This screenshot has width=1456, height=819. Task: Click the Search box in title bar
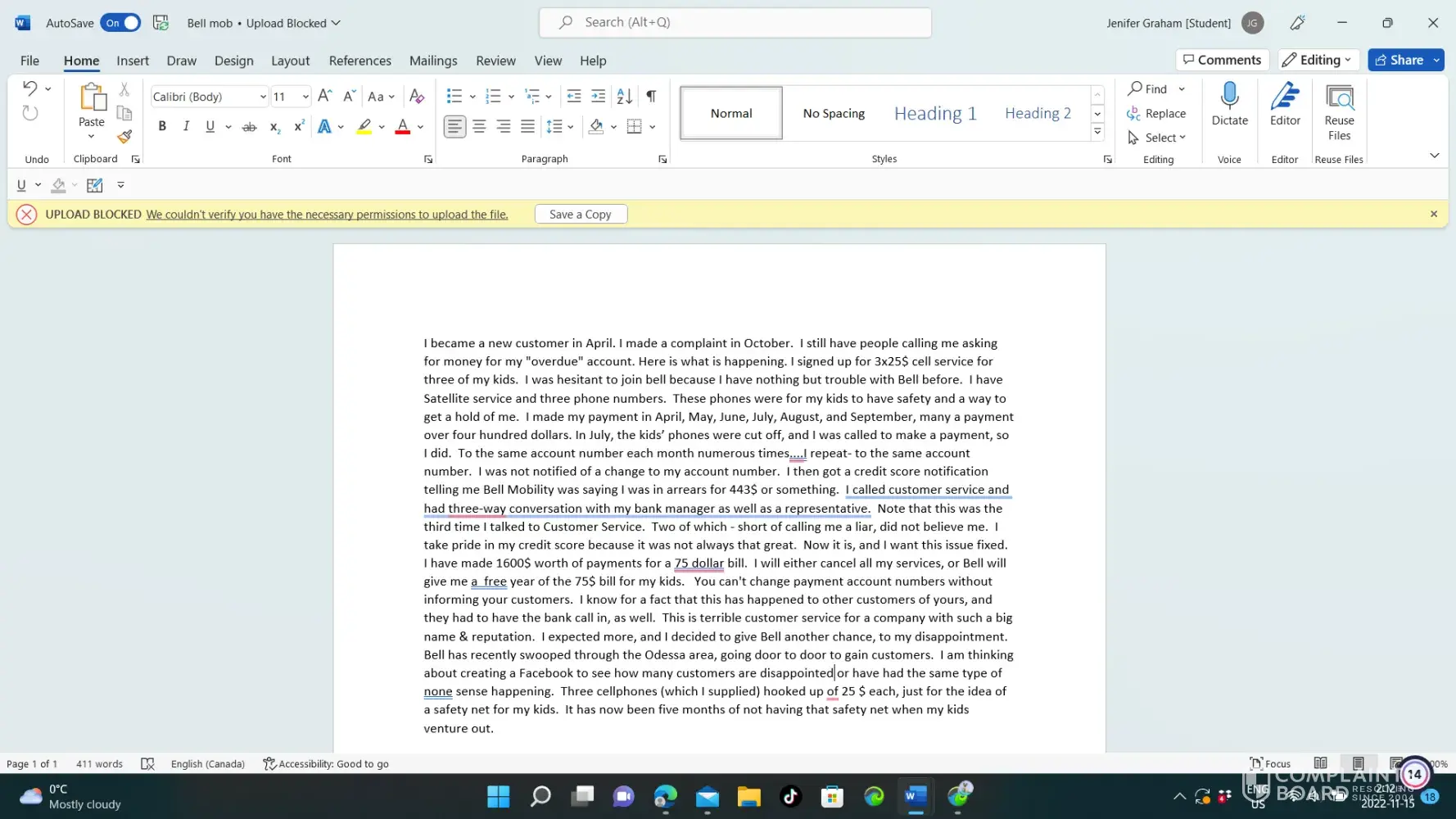tap(735, 23)
